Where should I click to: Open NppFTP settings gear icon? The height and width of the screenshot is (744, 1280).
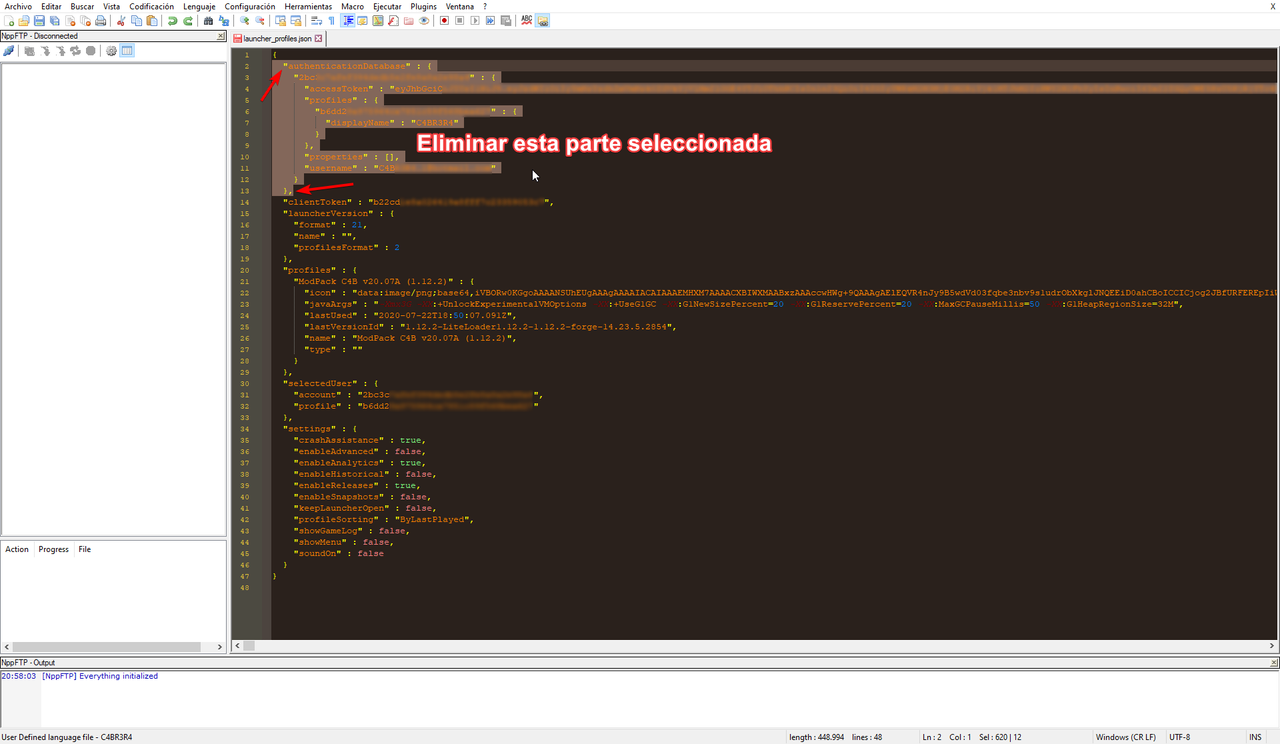pyautogui.click(x=111, y=51)
